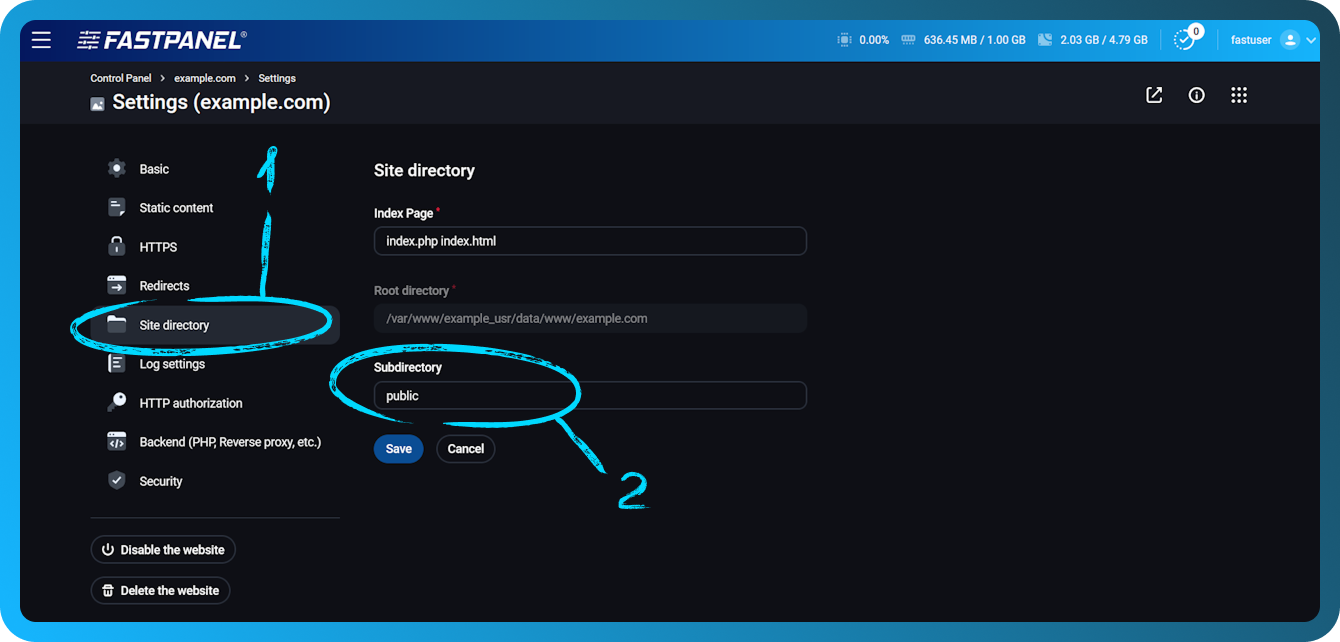
Task: Open the main navigation hamburger menu
Action: 41,40
